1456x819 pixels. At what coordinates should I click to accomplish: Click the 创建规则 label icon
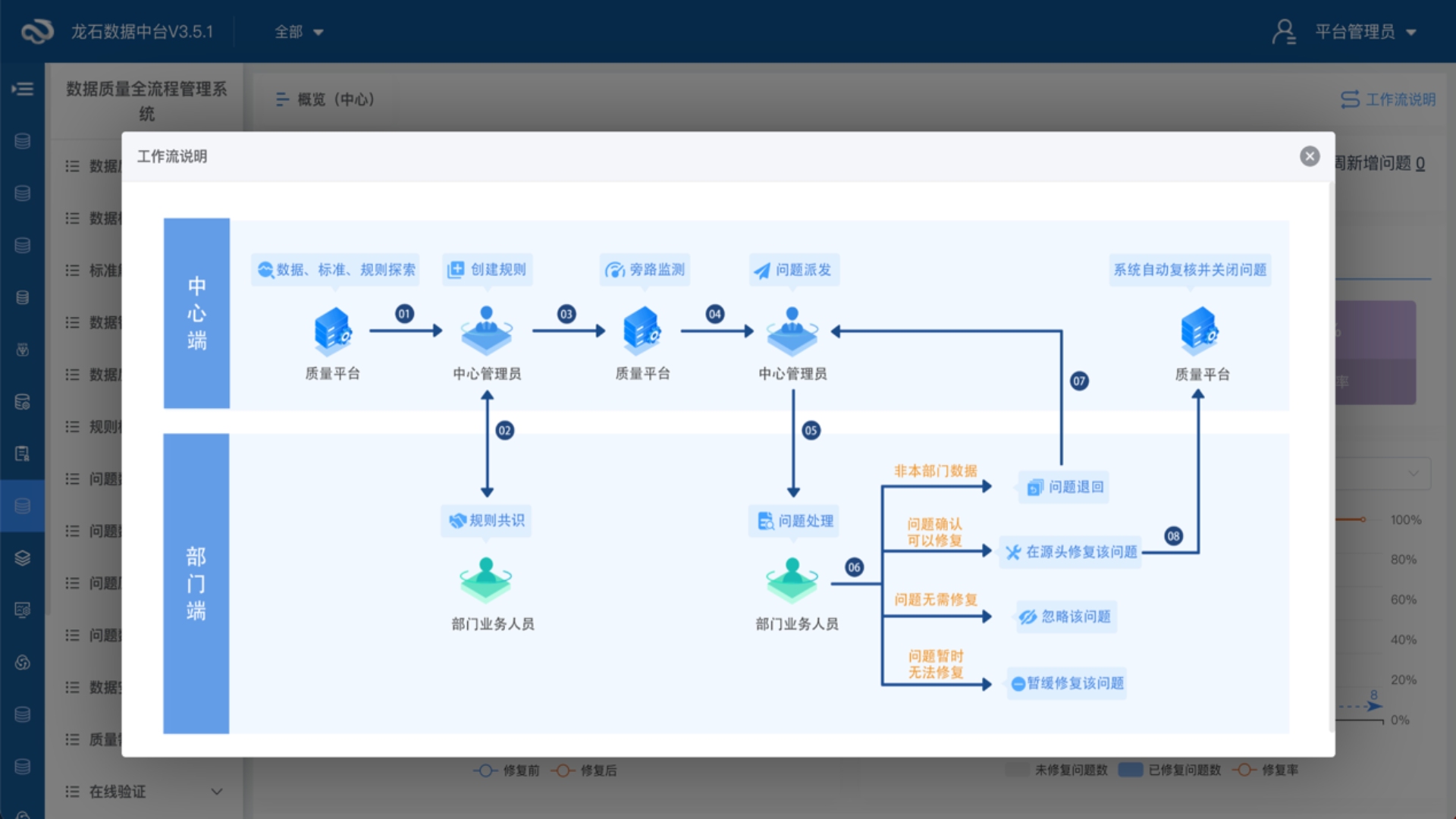click(456, 270)
